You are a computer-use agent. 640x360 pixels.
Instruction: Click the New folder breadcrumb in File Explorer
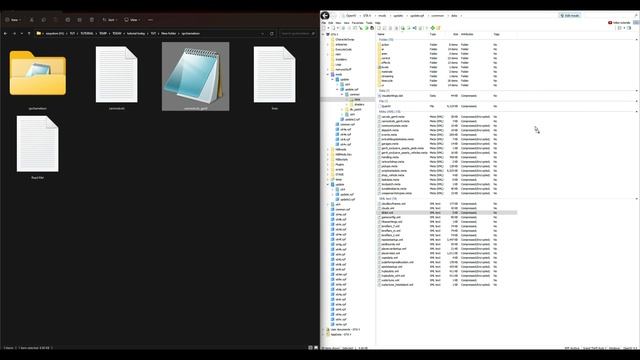(168, 33)
